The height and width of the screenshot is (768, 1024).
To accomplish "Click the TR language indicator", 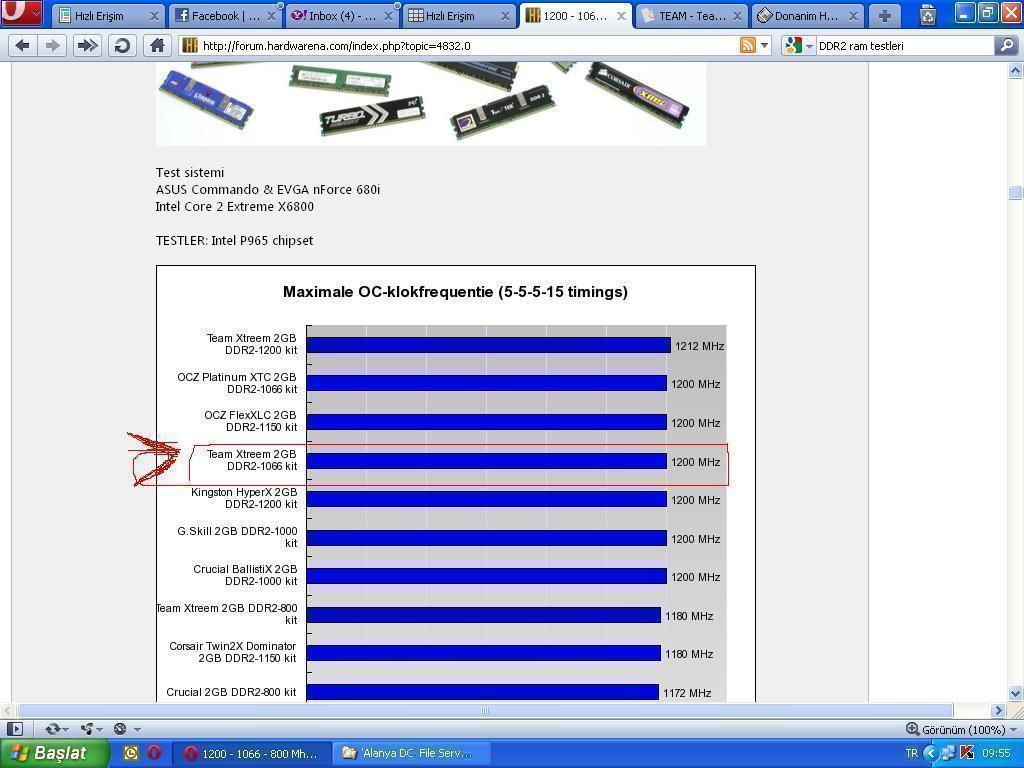I will pos(912,754).
